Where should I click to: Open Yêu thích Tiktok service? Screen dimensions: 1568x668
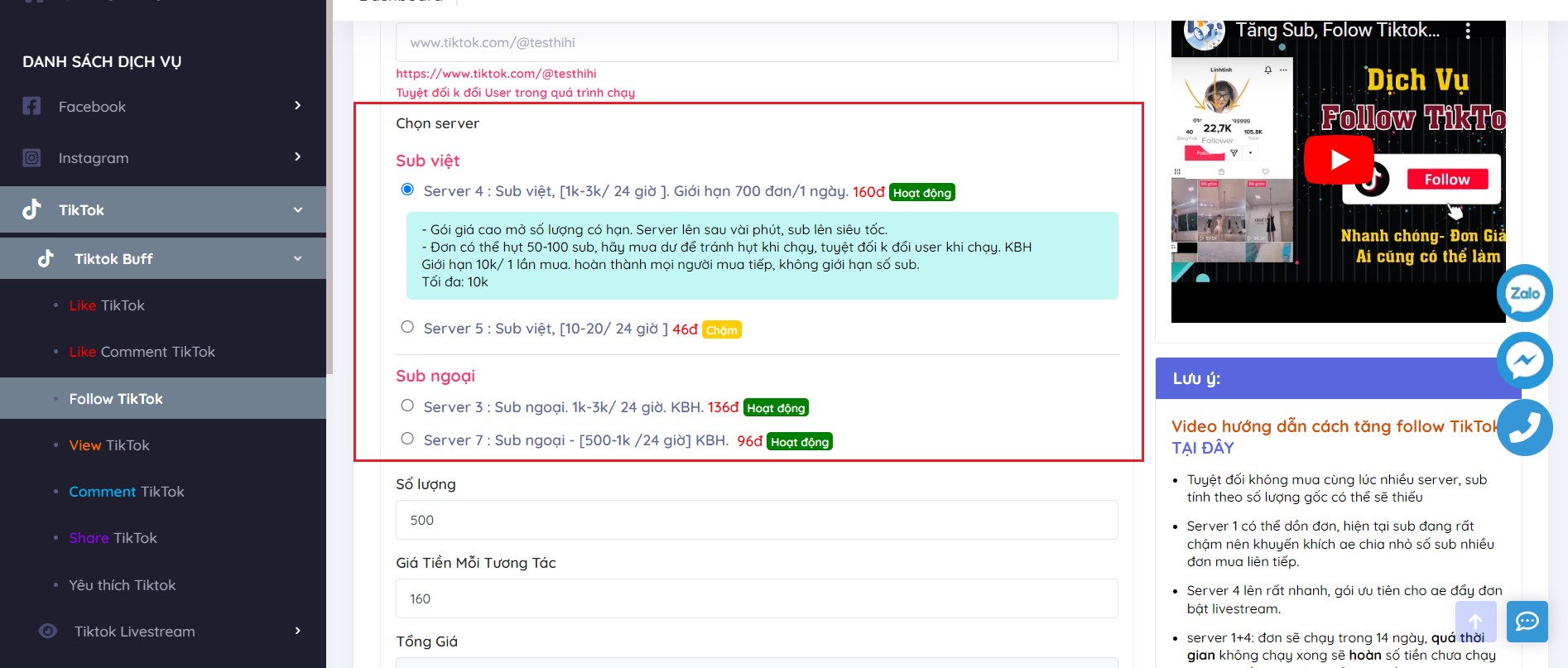pyautogui.click(x=123, y=585)
